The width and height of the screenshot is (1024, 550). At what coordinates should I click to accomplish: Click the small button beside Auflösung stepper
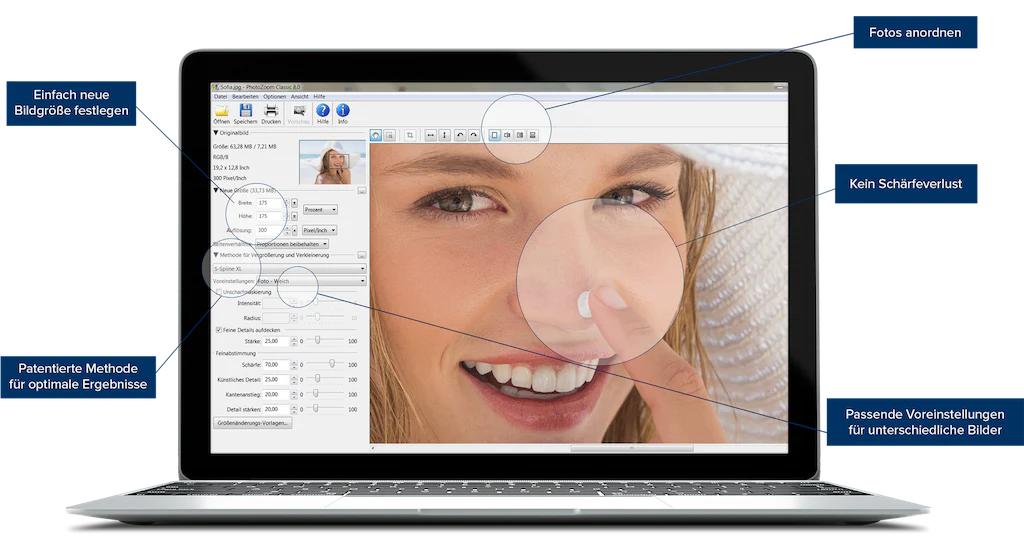pos(295,231)
